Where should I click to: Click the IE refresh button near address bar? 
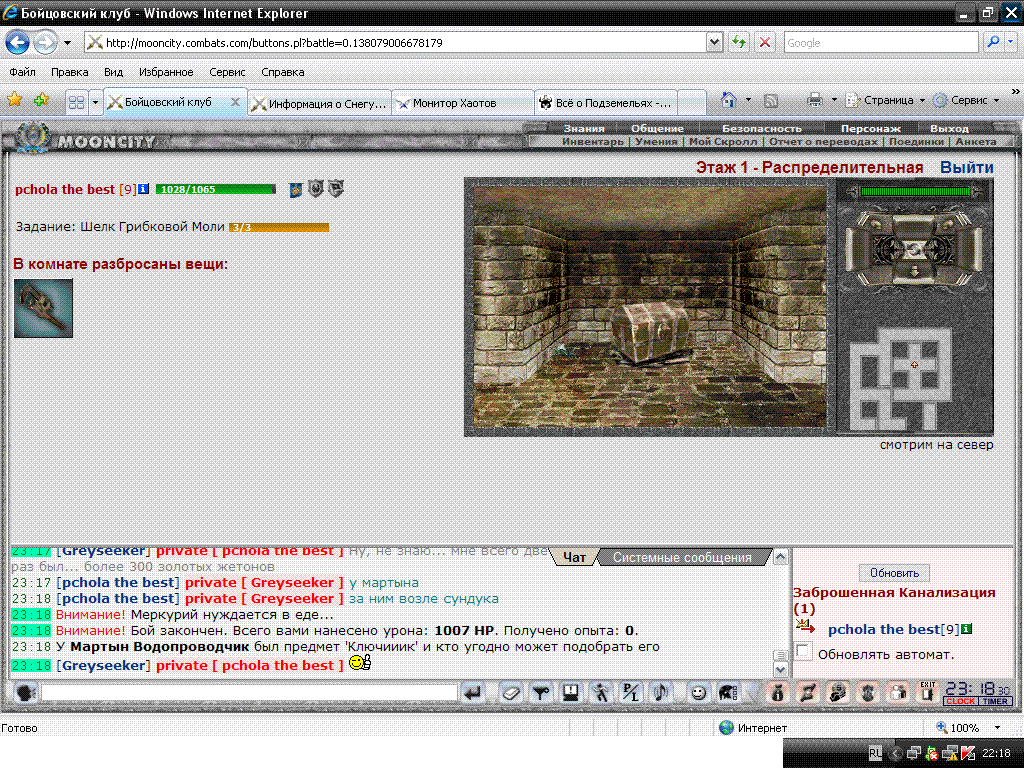(x=739, y=42)
